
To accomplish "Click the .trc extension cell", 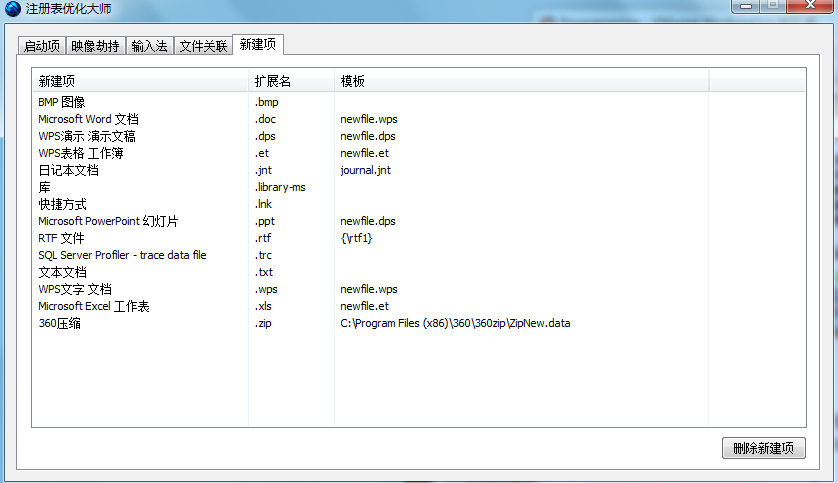I will point(263,255).
